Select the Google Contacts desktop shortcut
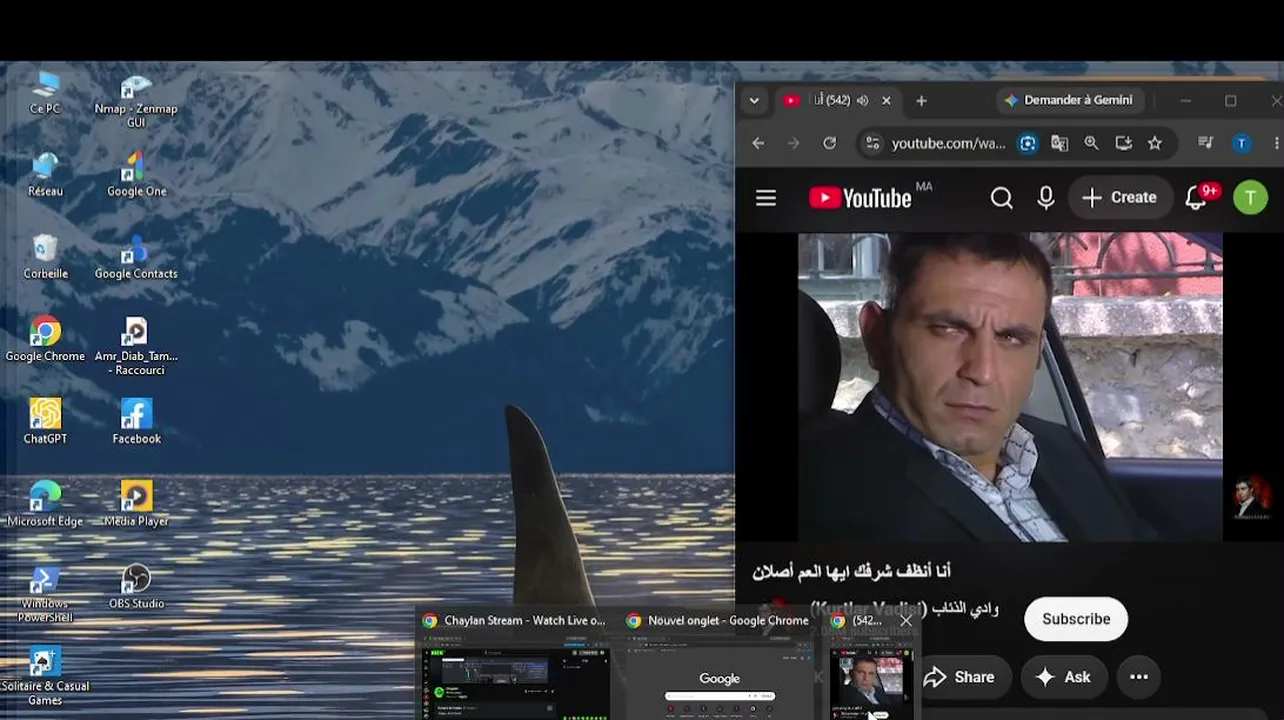This screenshot has height=720, width=1284. (136, 257)
